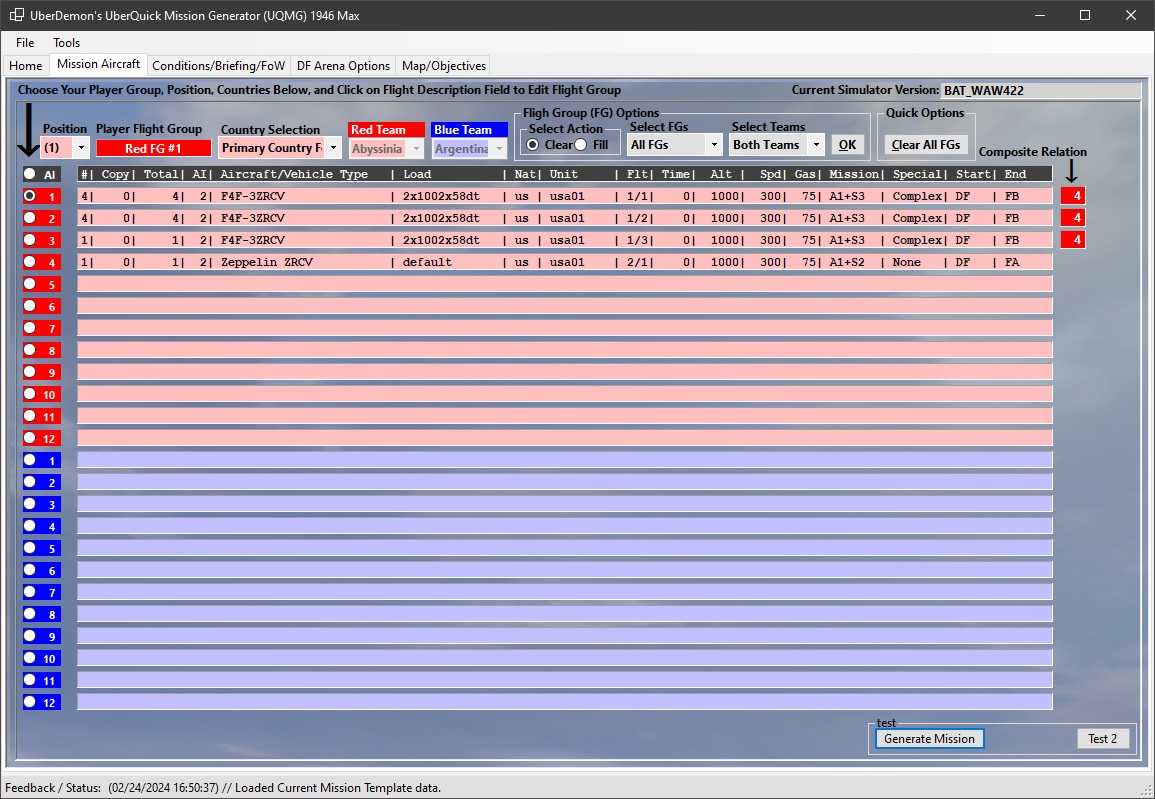Select Red flight group 4 radio button
The image size is (1155, 799).
[x=29, y=261]
